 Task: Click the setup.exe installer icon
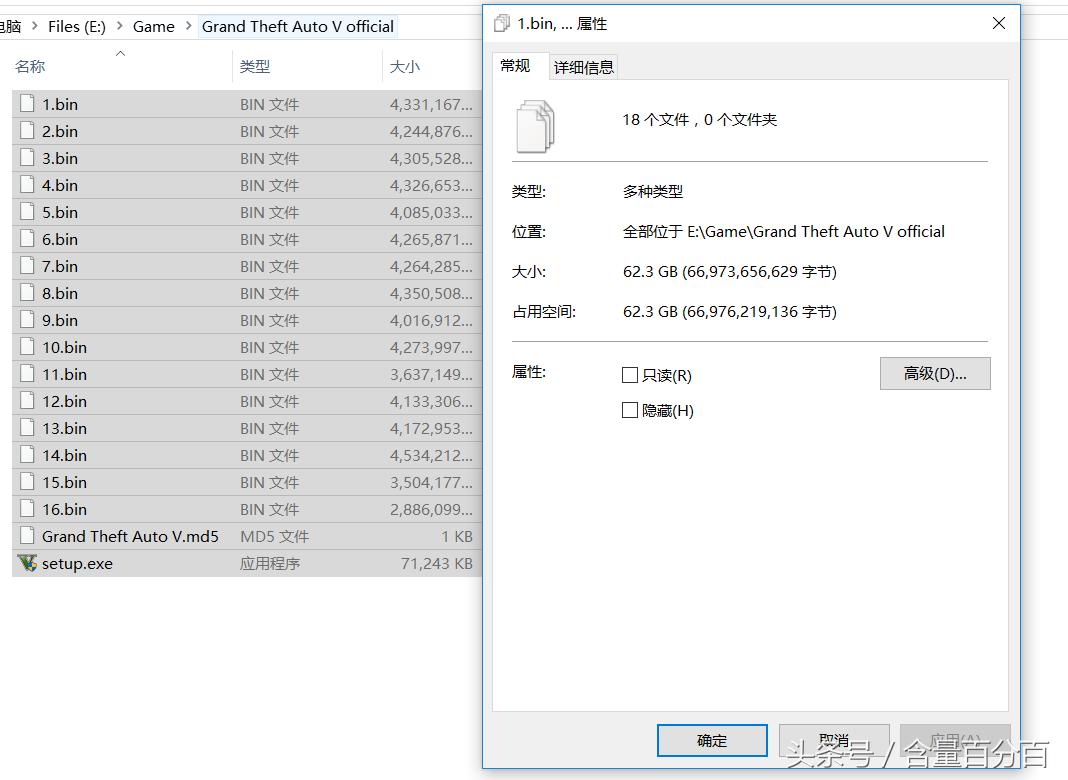[x=27, y=563]
